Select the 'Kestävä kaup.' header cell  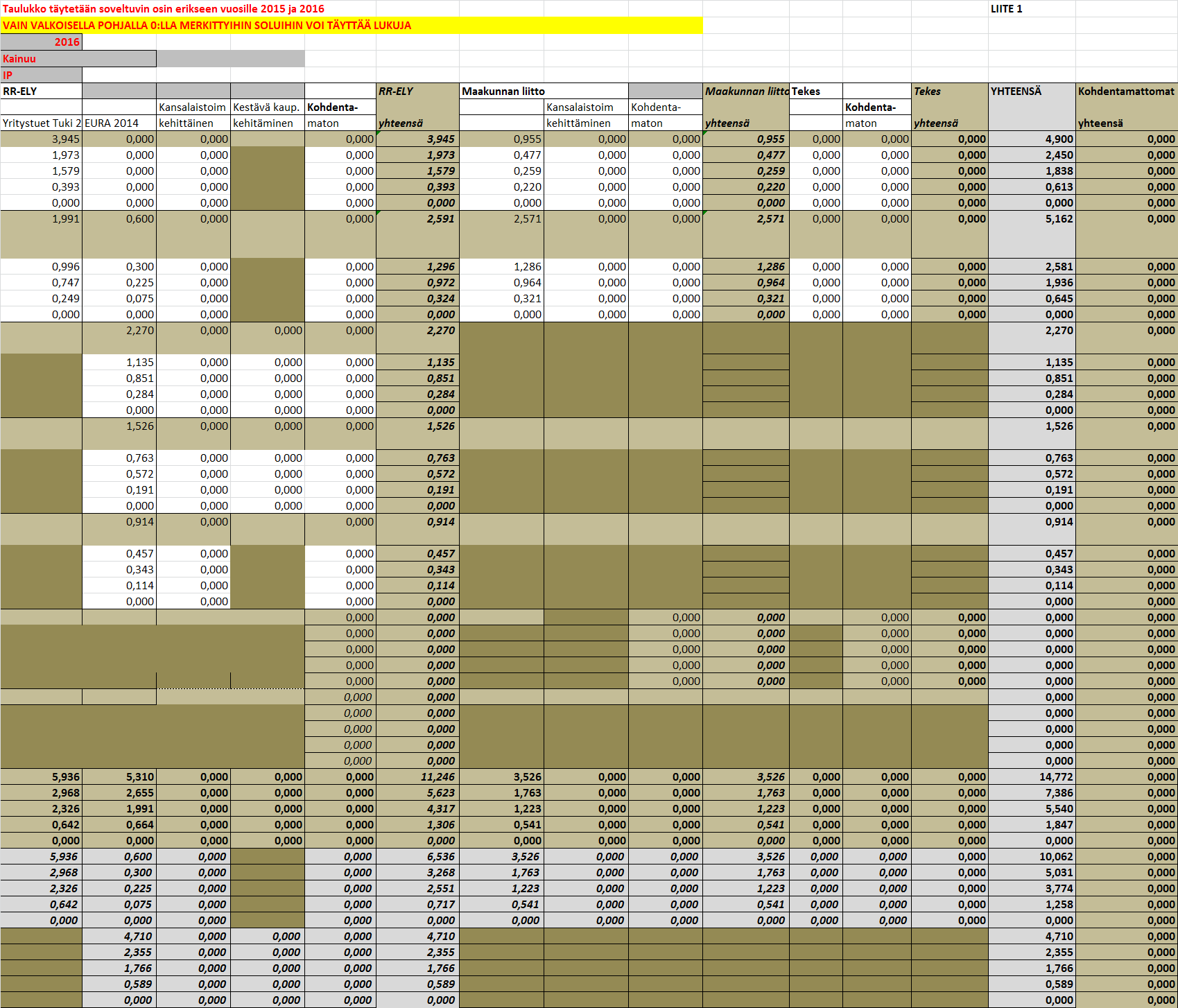pos(267,107)
